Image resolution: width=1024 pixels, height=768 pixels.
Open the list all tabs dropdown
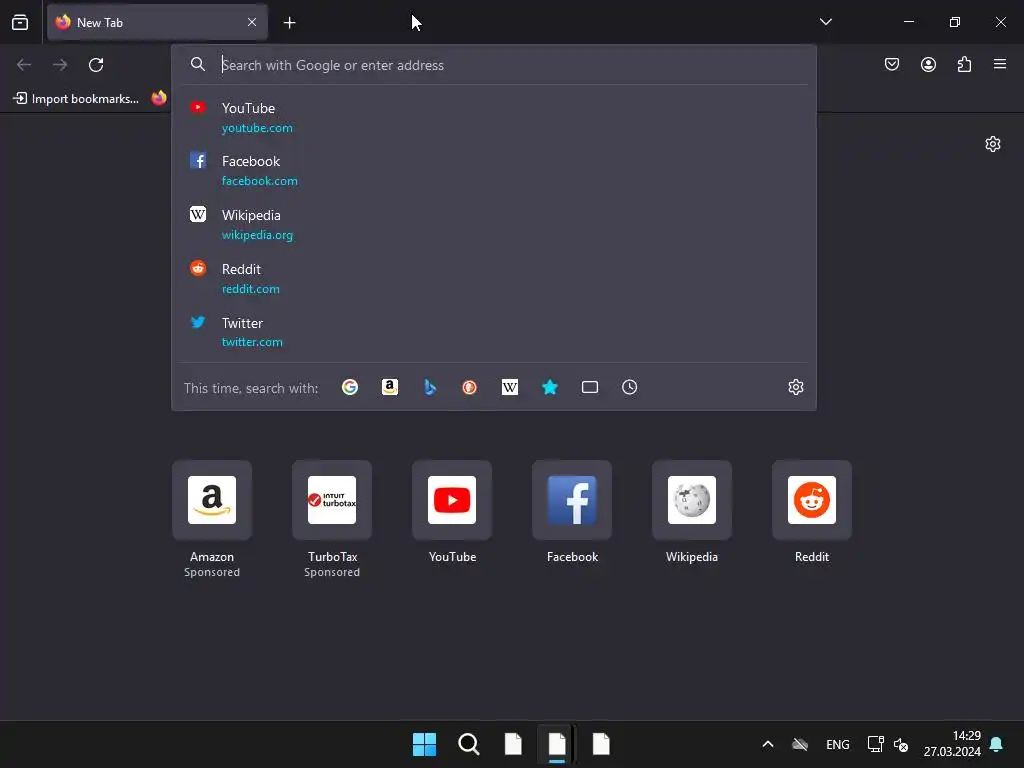[825, 22]
